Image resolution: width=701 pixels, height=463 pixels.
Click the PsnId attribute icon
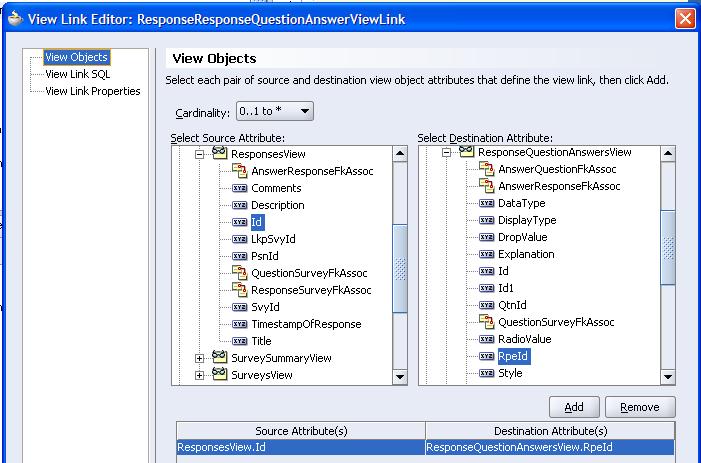[240, 256]
